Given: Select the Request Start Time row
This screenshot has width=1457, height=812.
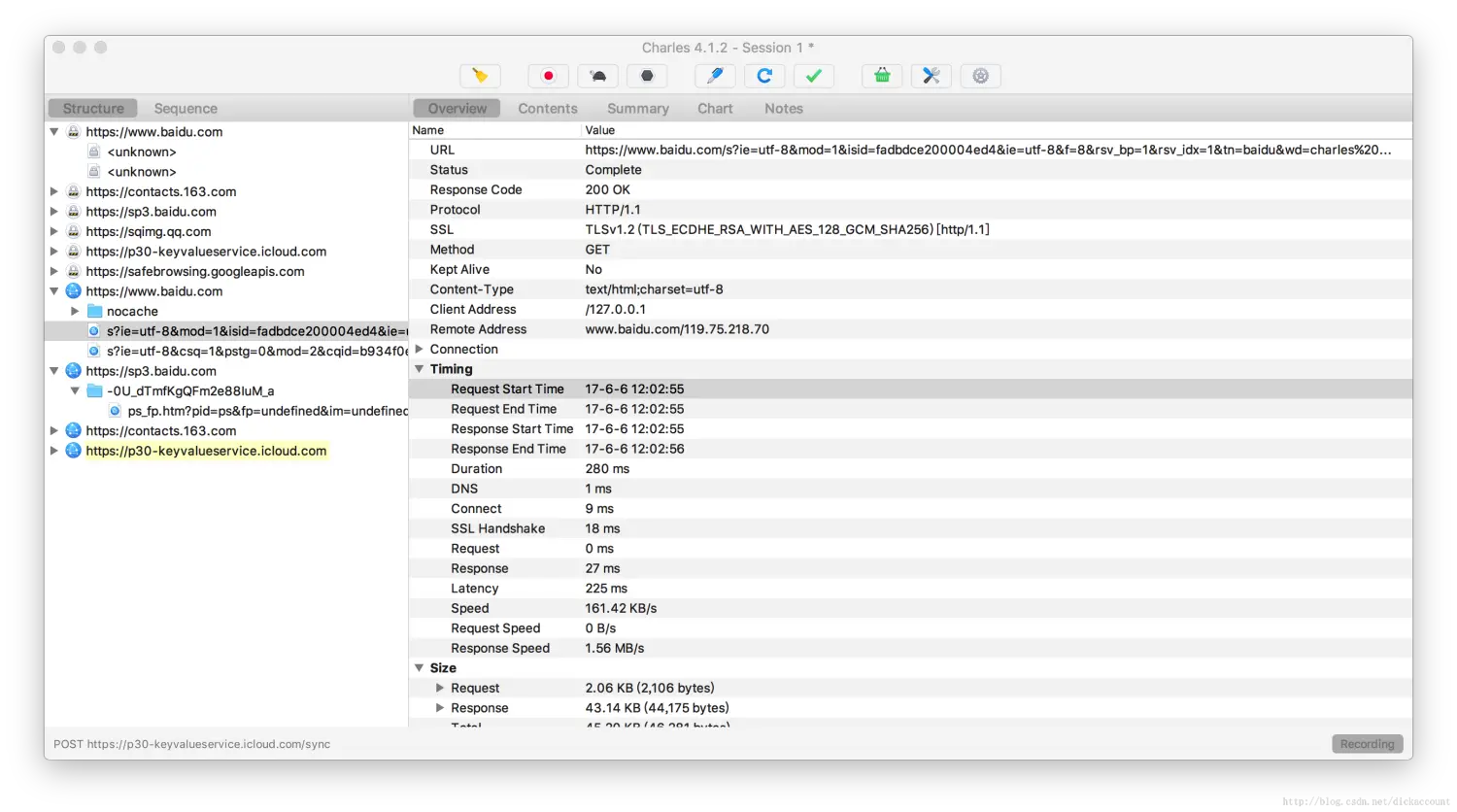Looking at the screenshot, I should pos(911,389).
